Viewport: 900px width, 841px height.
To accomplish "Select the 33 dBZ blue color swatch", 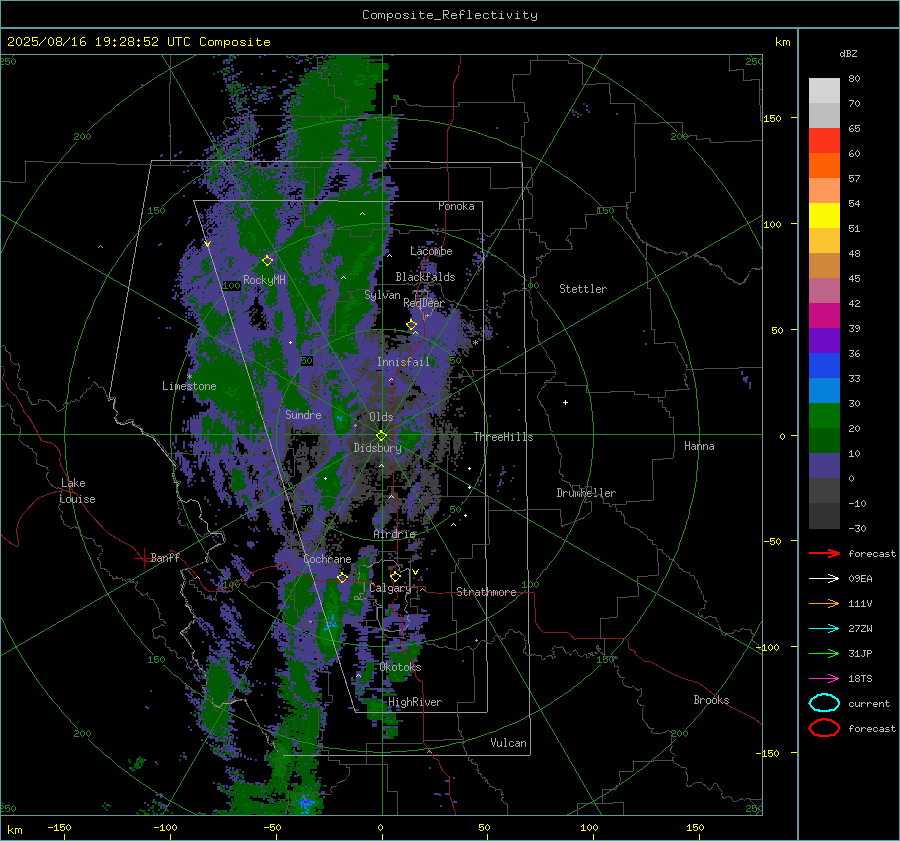I will (824, 390).
